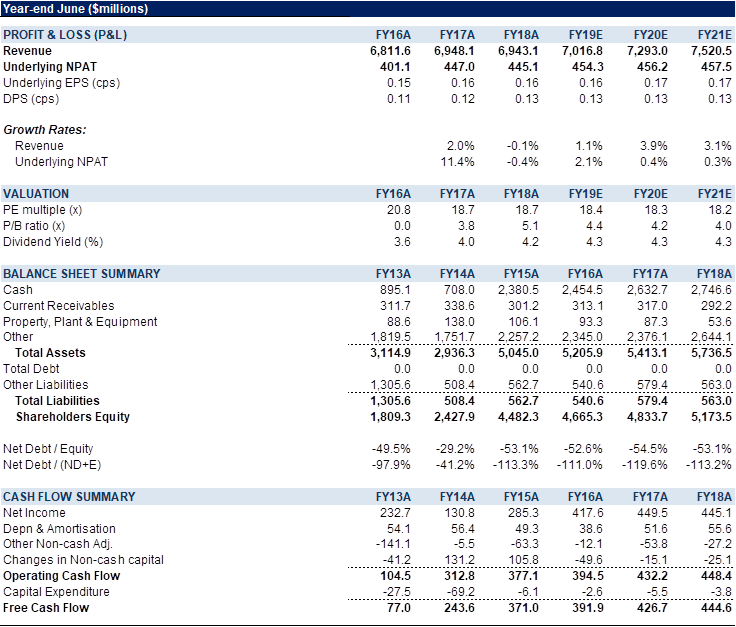Select Current Receivables value 338.6
Screen dimensions: 736x627
click(x=459, y=306)
